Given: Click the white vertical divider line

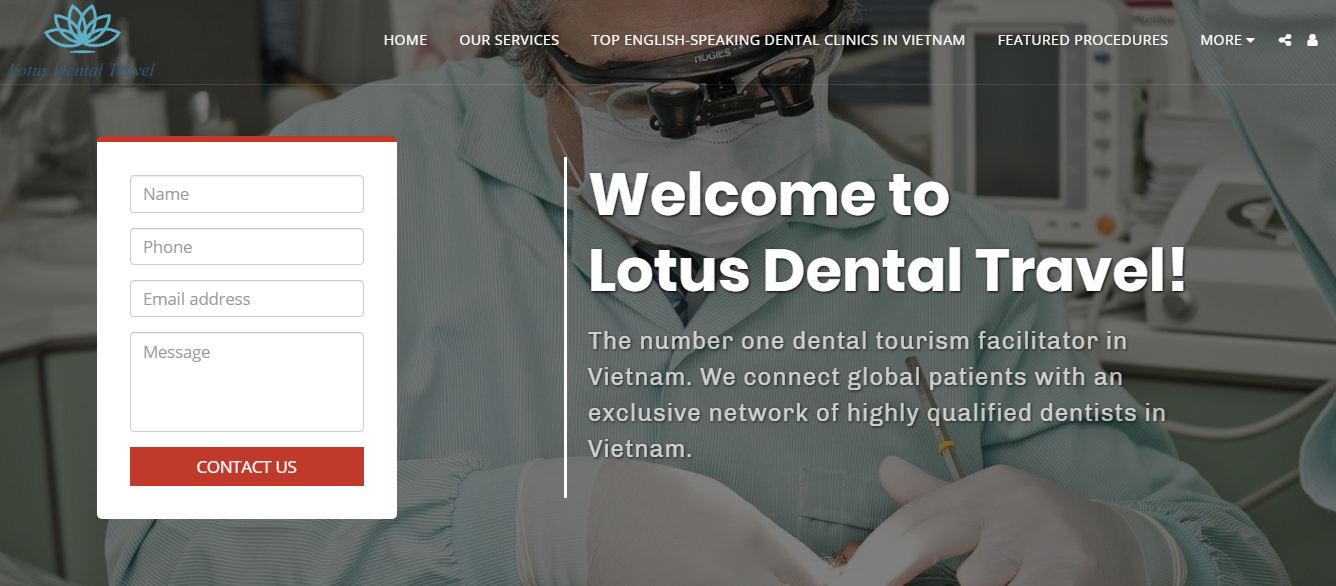Looking at the screenshot, I should click(566, 327).
